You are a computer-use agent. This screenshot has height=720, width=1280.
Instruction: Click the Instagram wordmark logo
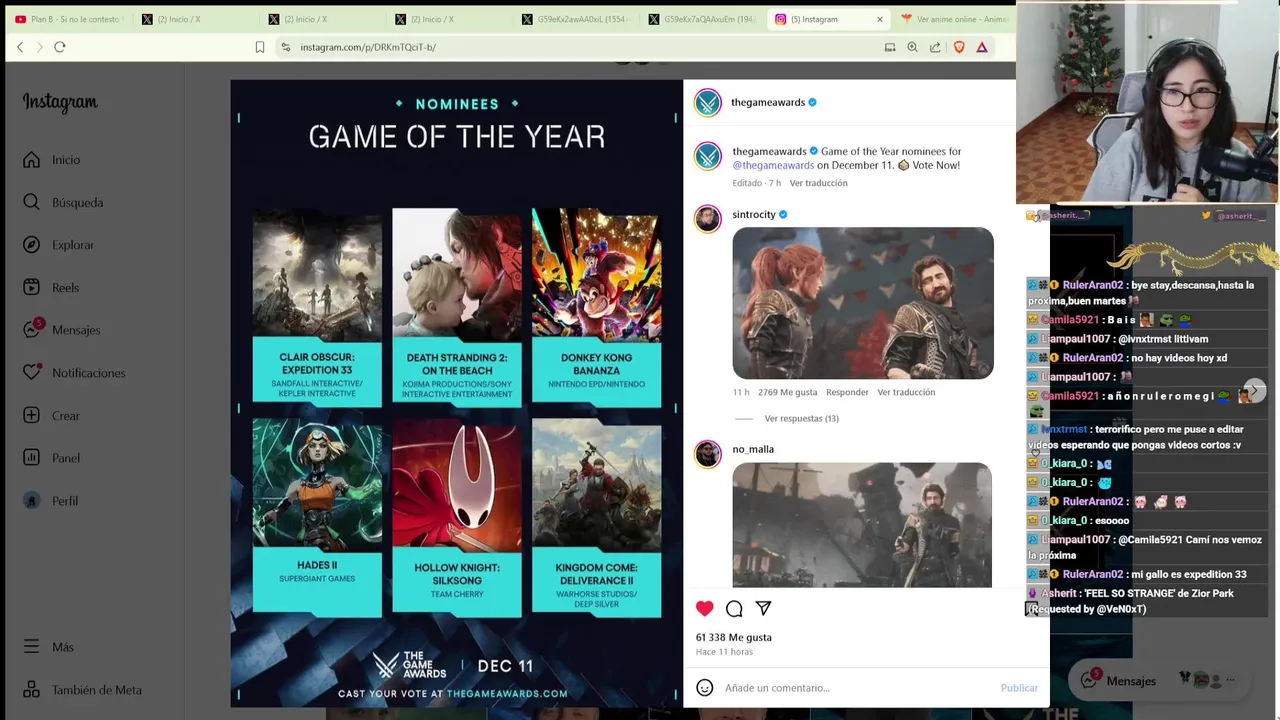click(x=60, y=102)
